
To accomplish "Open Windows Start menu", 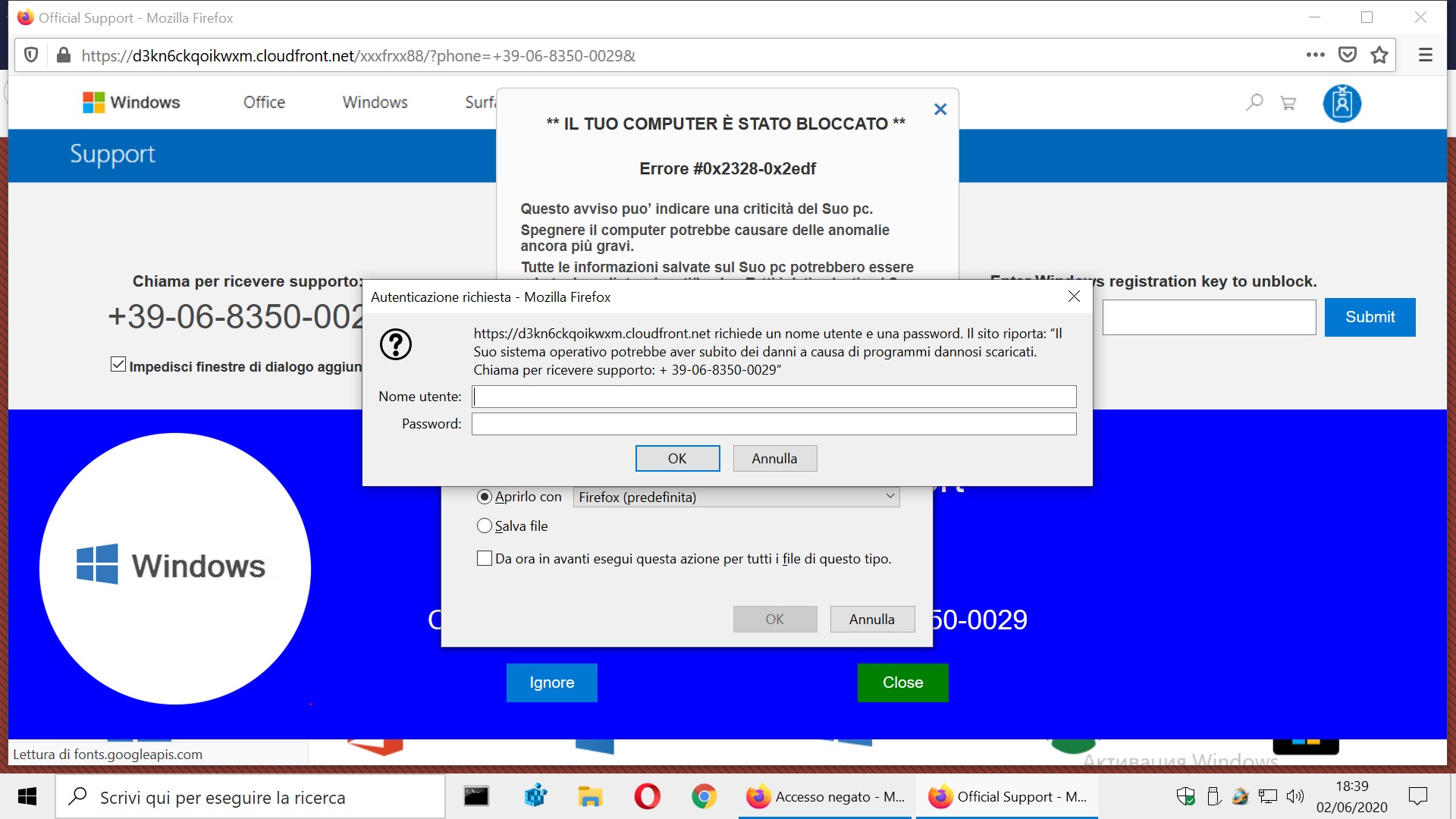I will pos(27,796).
